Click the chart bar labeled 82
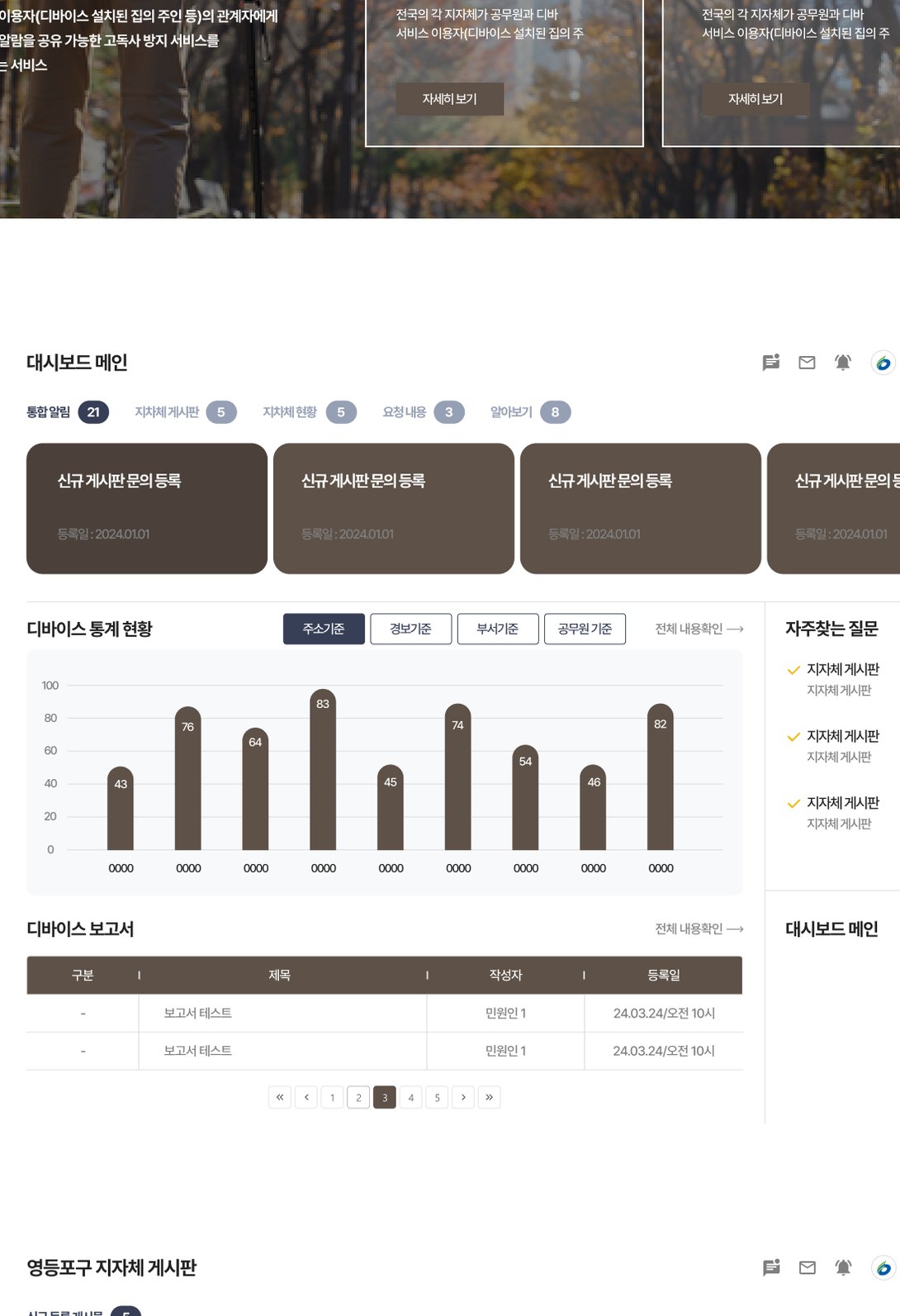Viewport: 900px width, 1316px height. pyautogui.click(x=661, y=777)
